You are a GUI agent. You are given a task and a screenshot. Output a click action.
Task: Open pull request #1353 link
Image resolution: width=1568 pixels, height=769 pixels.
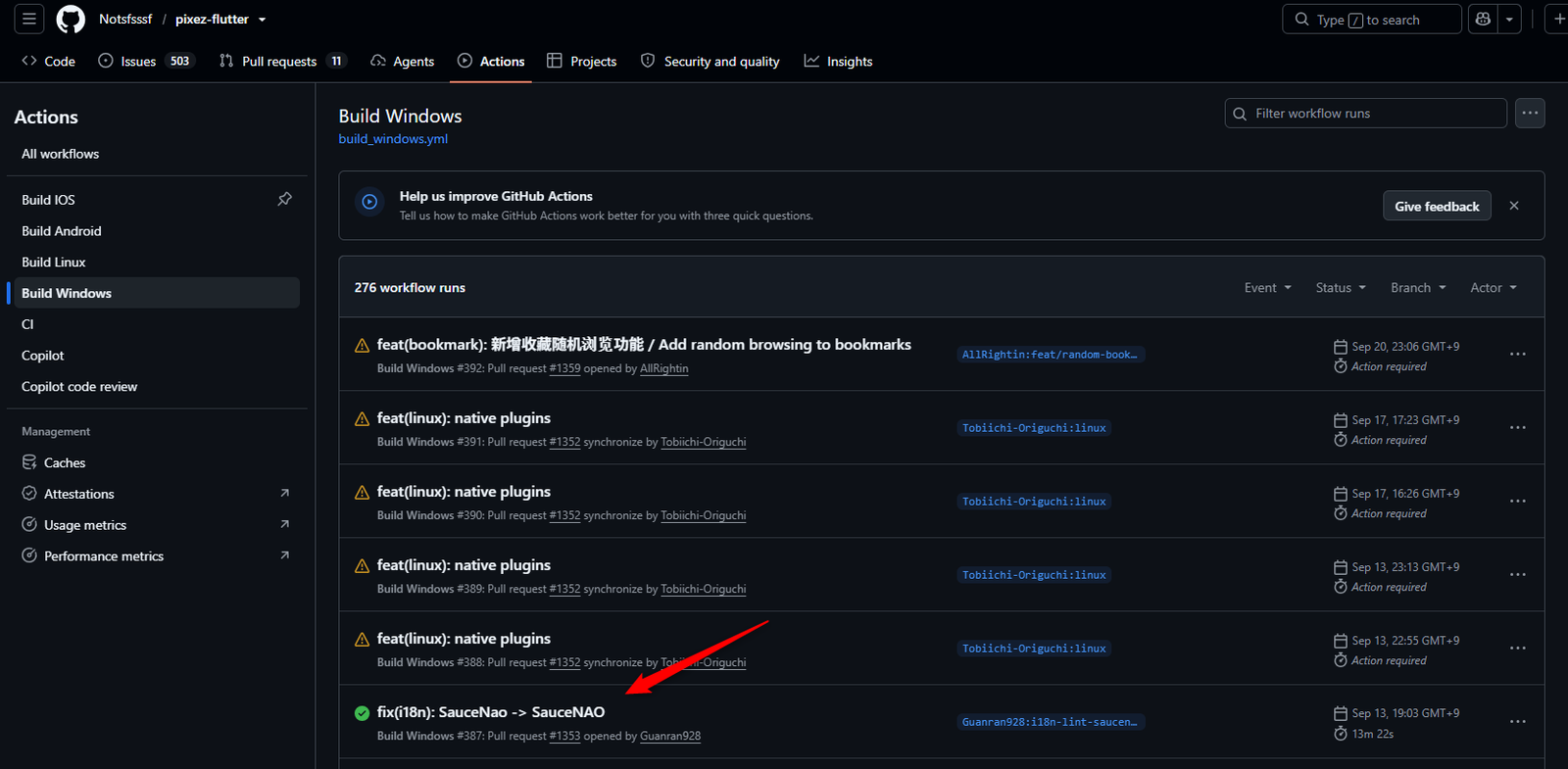[x=564, y=737]
